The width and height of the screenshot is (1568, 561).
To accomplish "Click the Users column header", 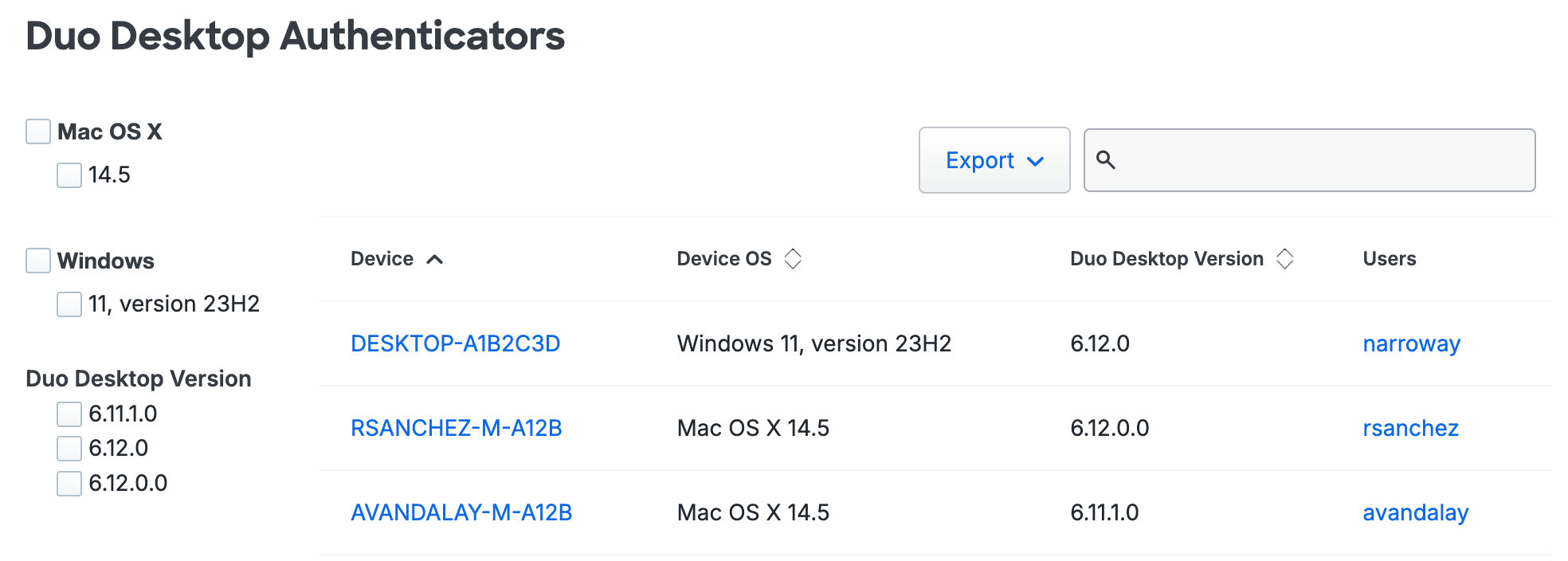I will point(1388,258).
